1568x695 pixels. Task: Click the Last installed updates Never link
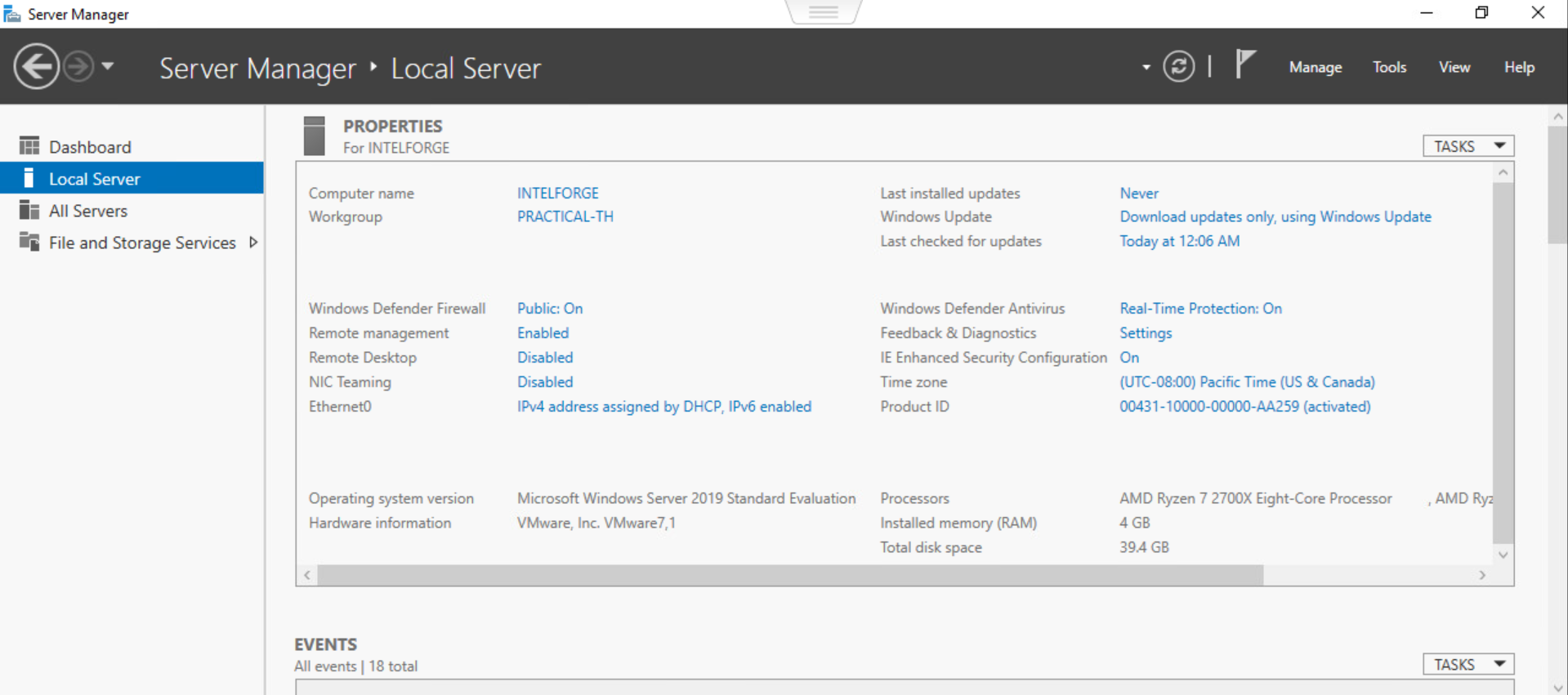coord(1139,194)
